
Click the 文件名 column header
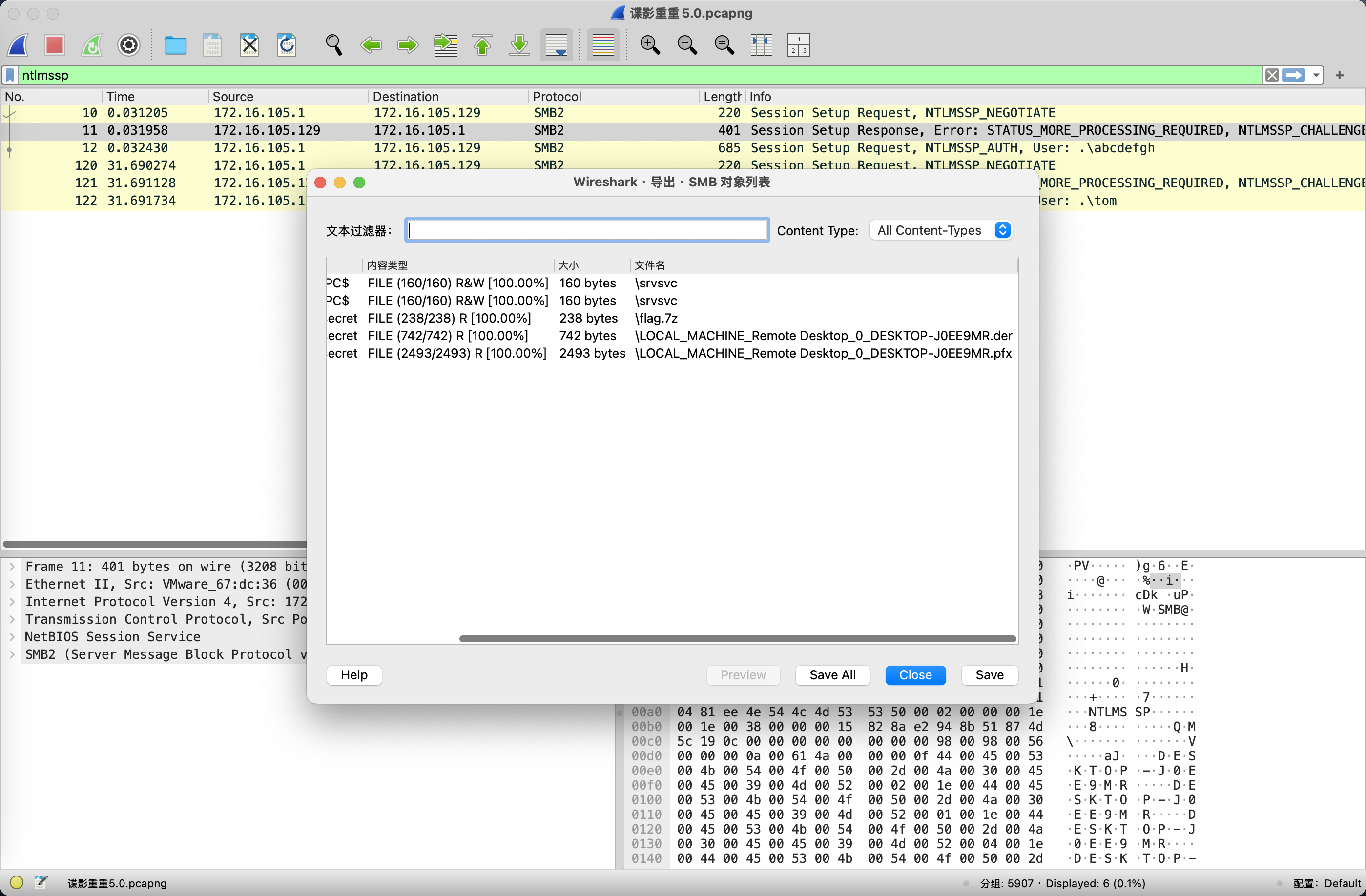pyautogui.click(x=824, y=265)
